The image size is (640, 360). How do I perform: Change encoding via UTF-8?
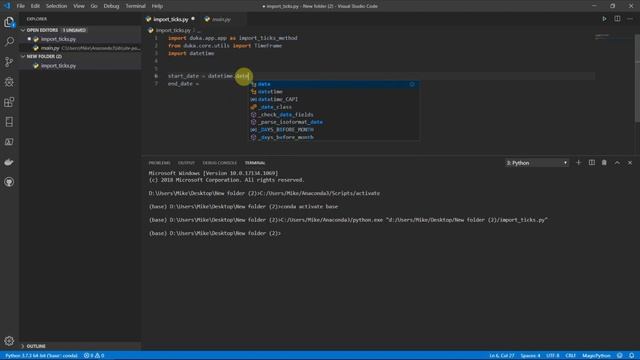click(x=553, y=356)
